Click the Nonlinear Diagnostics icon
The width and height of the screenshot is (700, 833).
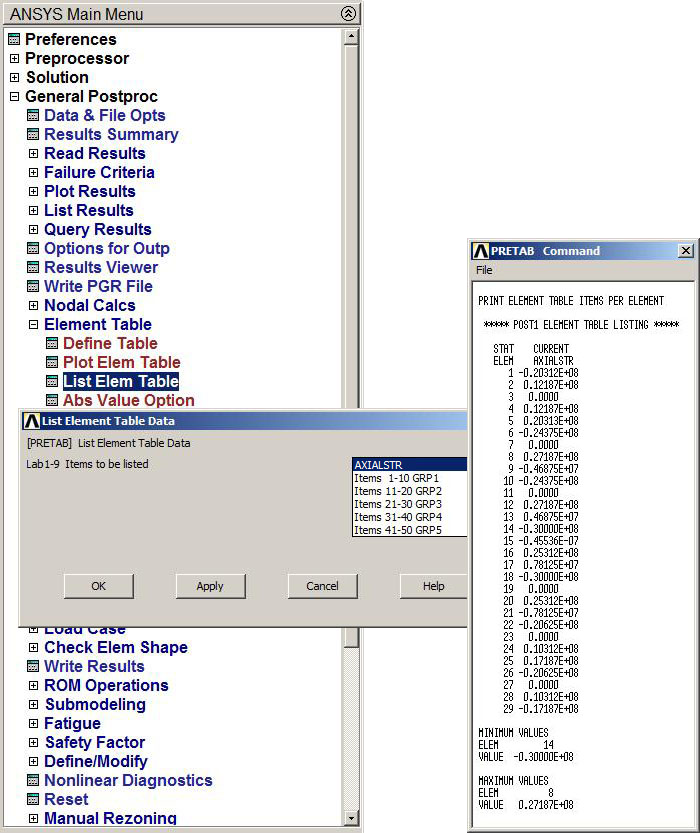[x=33, y=780]
